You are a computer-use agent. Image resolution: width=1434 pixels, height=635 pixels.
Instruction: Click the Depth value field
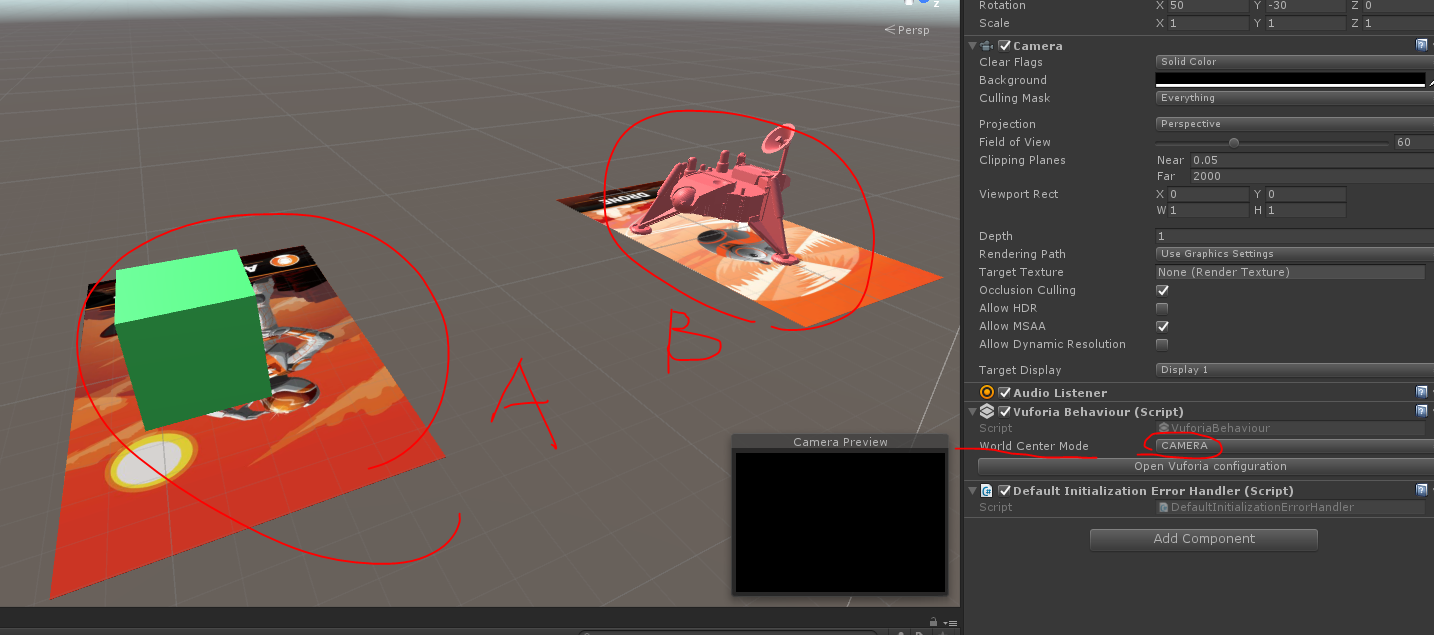[x=1295, y=236]
